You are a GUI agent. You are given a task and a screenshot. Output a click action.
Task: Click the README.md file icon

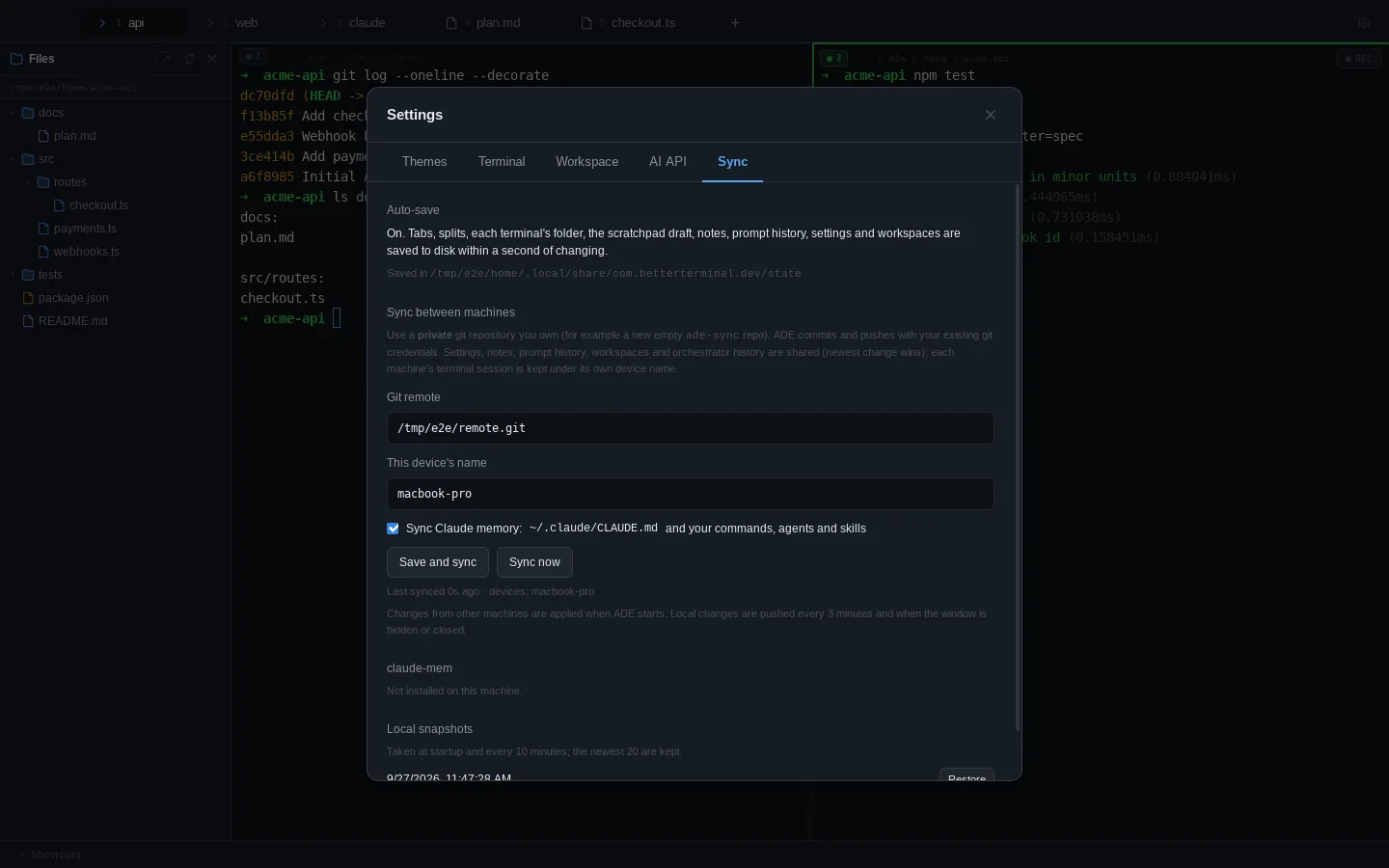(29, 321)
